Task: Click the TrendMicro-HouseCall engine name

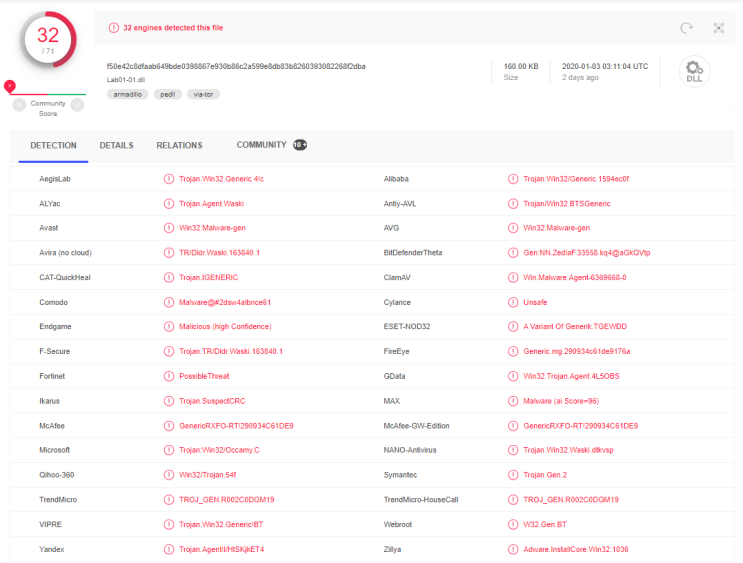Action: pyautogui.click(x=421, y=499)
